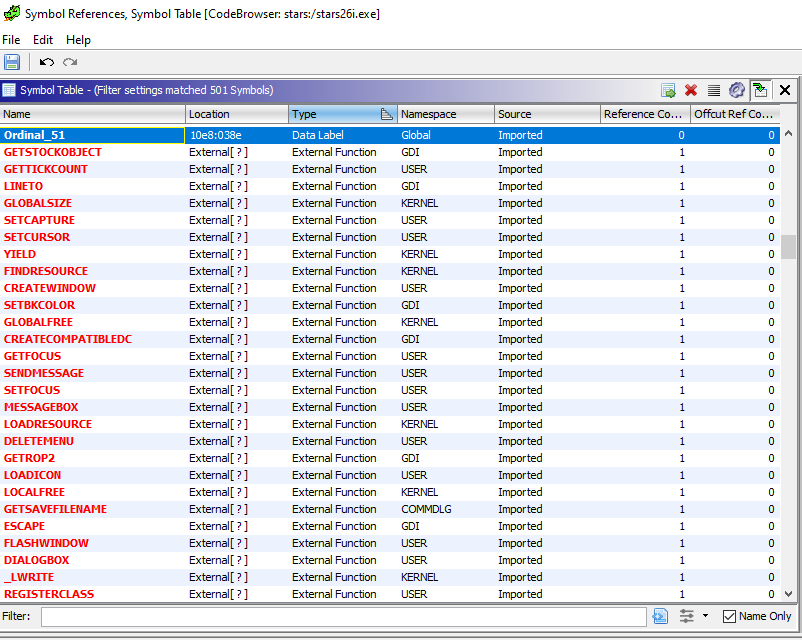The height and width of the screenshot is (640, 802).
Task: Select the _LWRITE symbol
Action: [29, 577]
